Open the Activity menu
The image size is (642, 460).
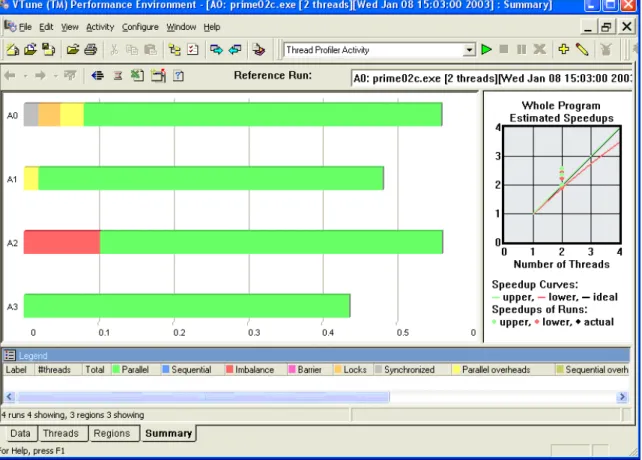[x=100, y=27]
